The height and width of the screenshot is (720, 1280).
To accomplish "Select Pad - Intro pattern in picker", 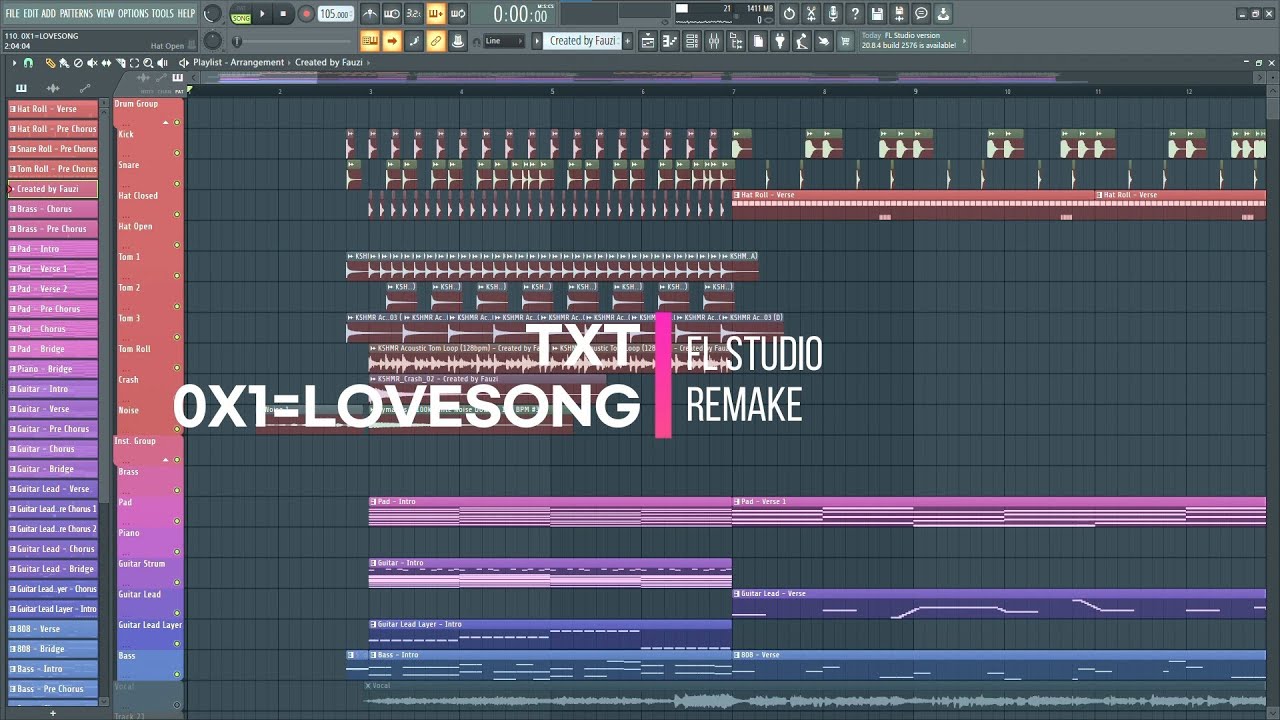I will tap(53, 249).
